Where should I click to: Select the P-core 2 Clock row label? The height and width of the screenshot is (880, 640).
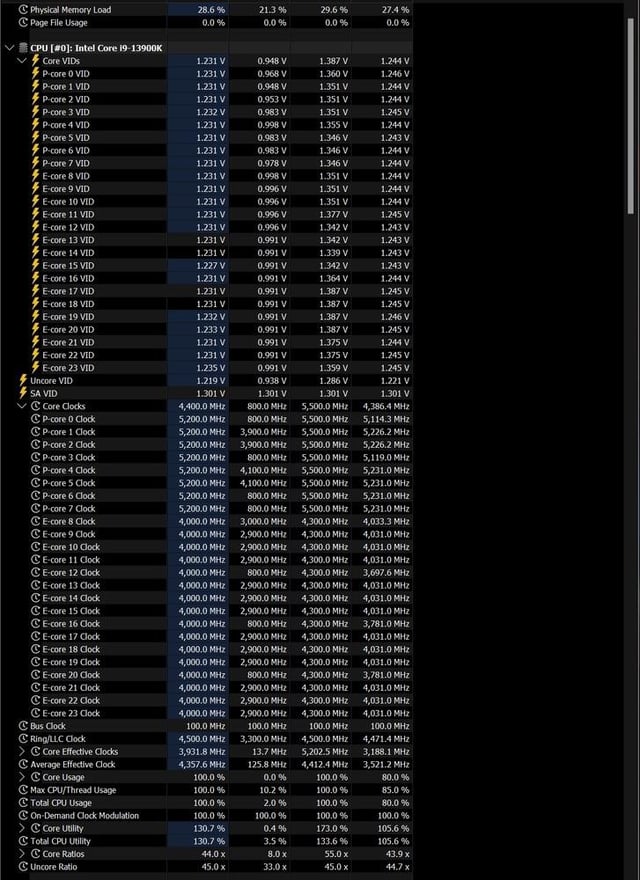point(69,444)
